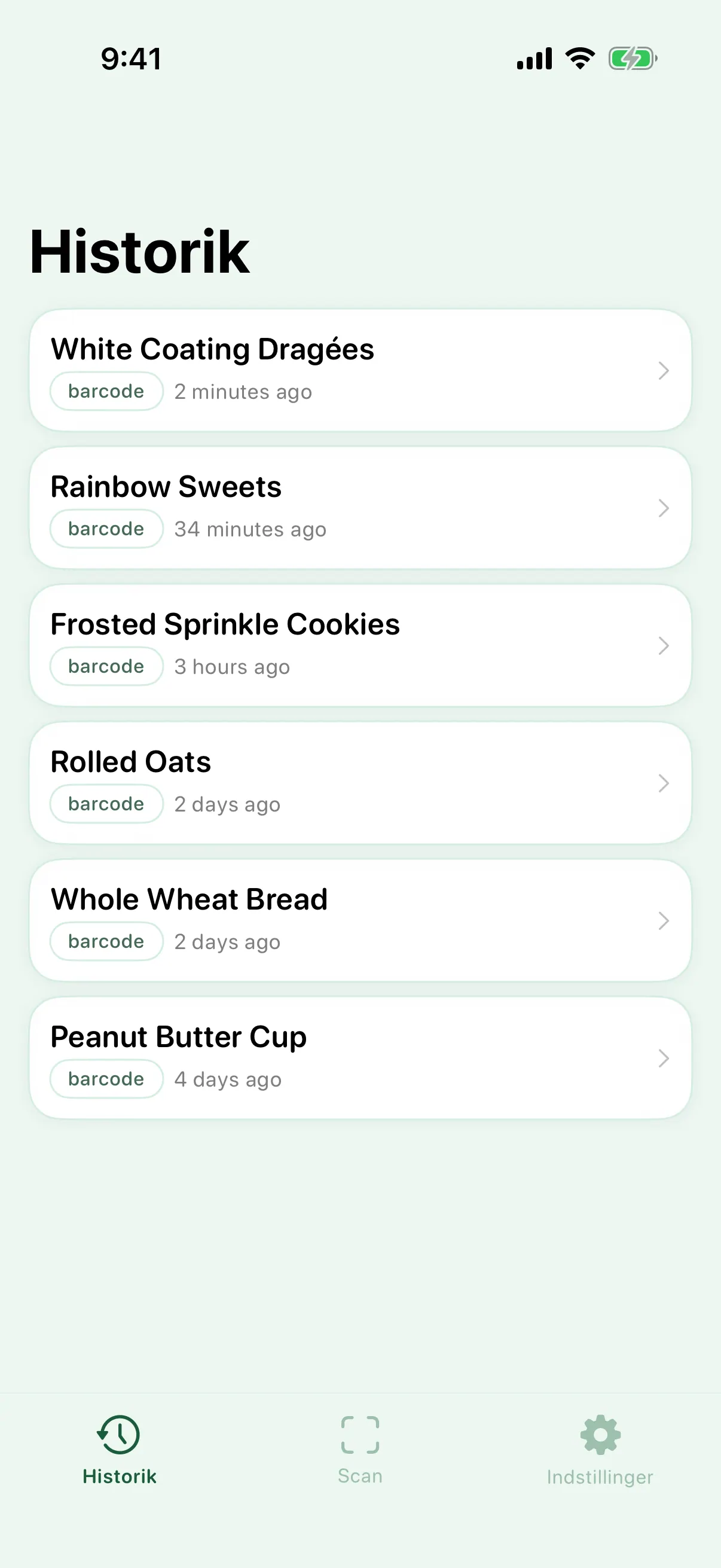721x1568 pixels.
Task: Switch to the Indstillinger tab label
Action: click(x=600, y=1477)
